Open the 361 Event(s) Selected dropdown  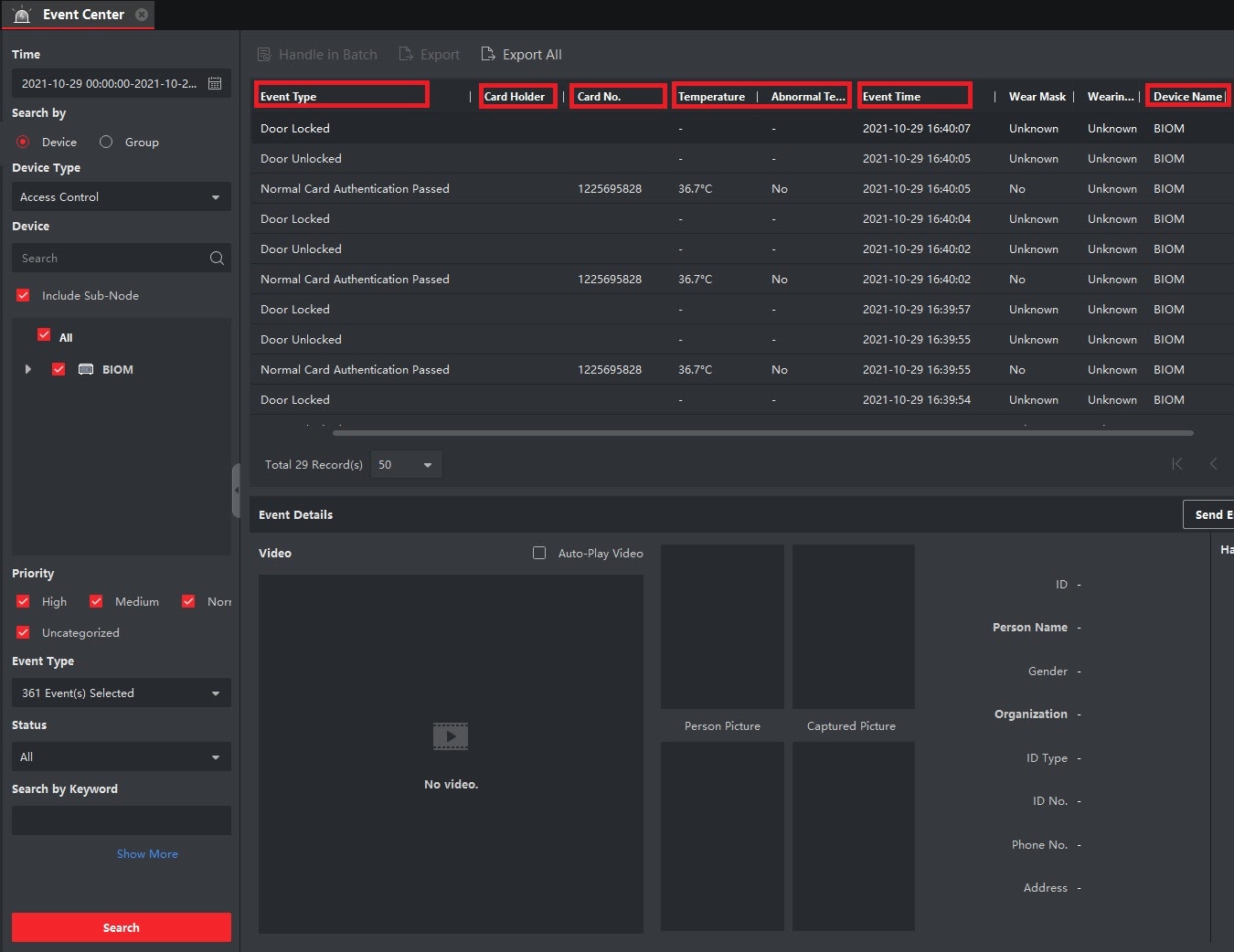[x=122, y=693]
